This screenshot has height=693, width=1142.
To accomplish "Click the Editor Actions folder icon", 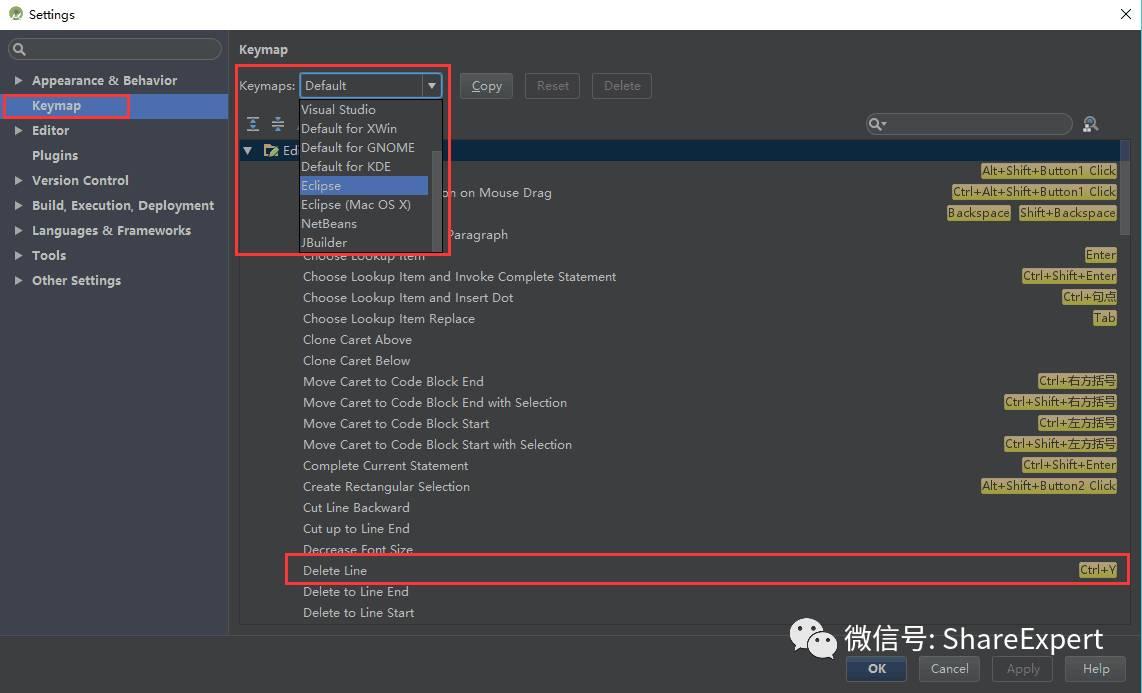I will pyautogui.click(x=271, y=150).
